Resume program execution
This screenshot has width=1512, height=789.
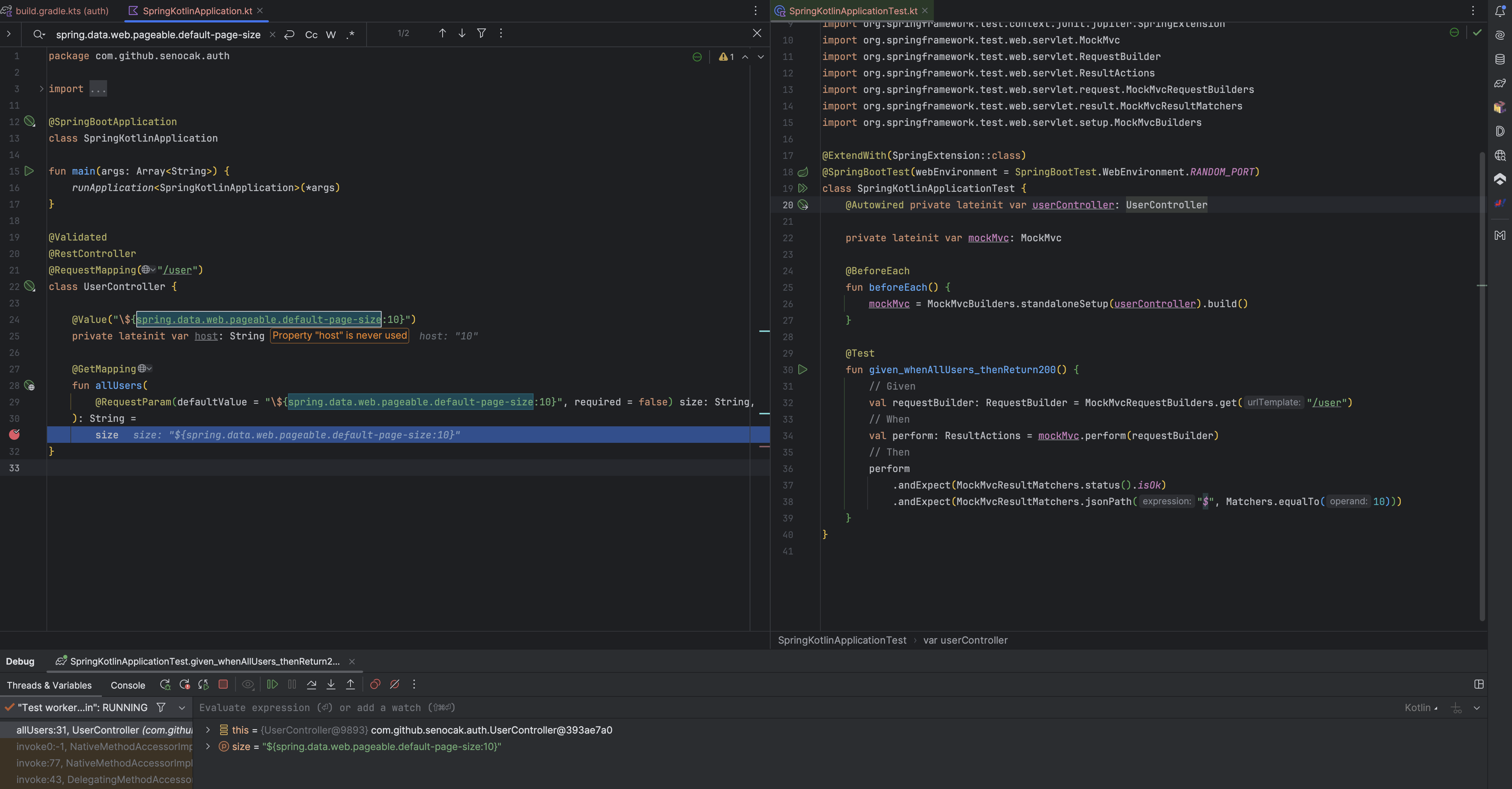272,684
